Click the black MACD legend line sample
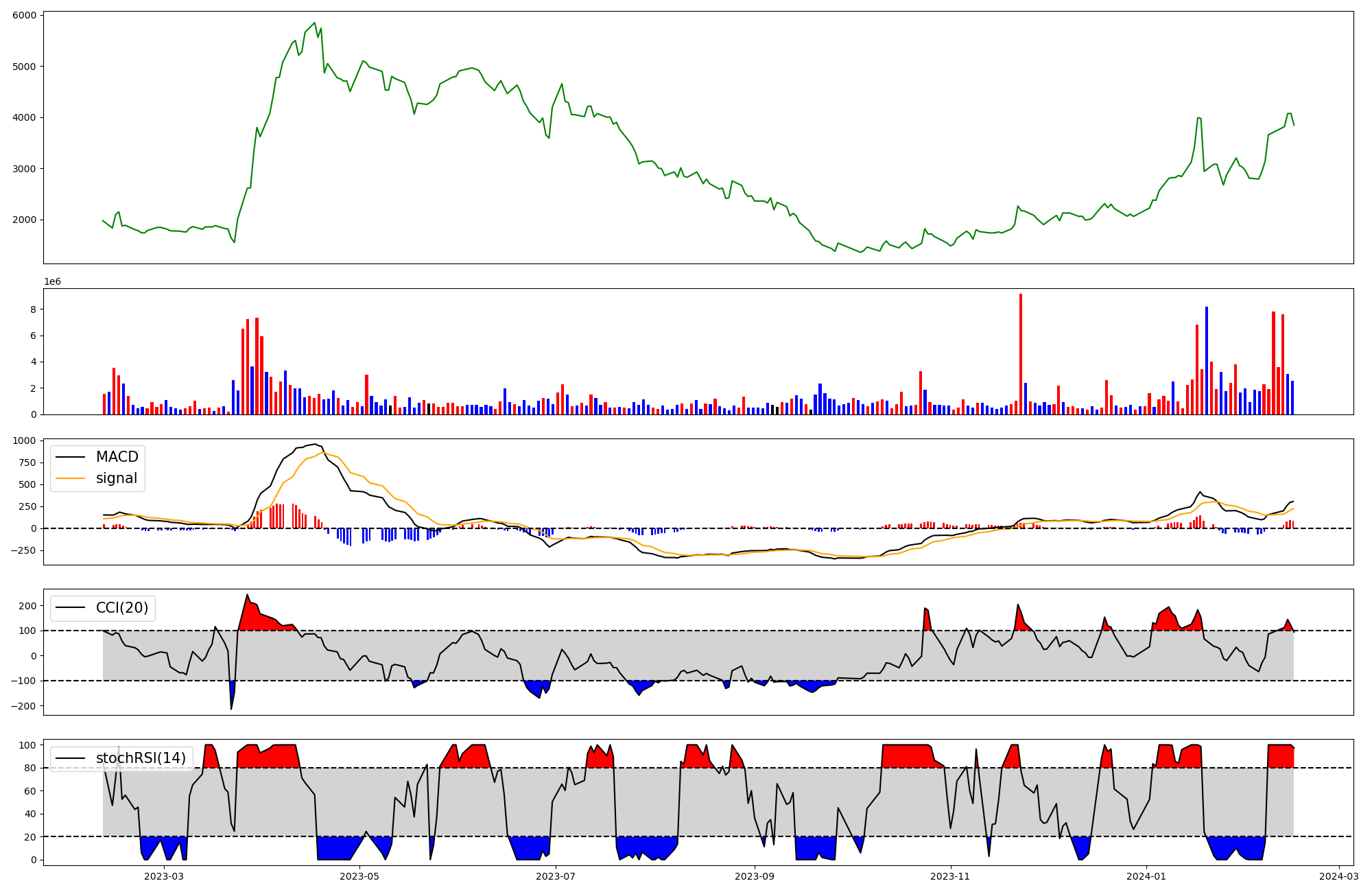The image size is (1372, 892). point(71,458)
